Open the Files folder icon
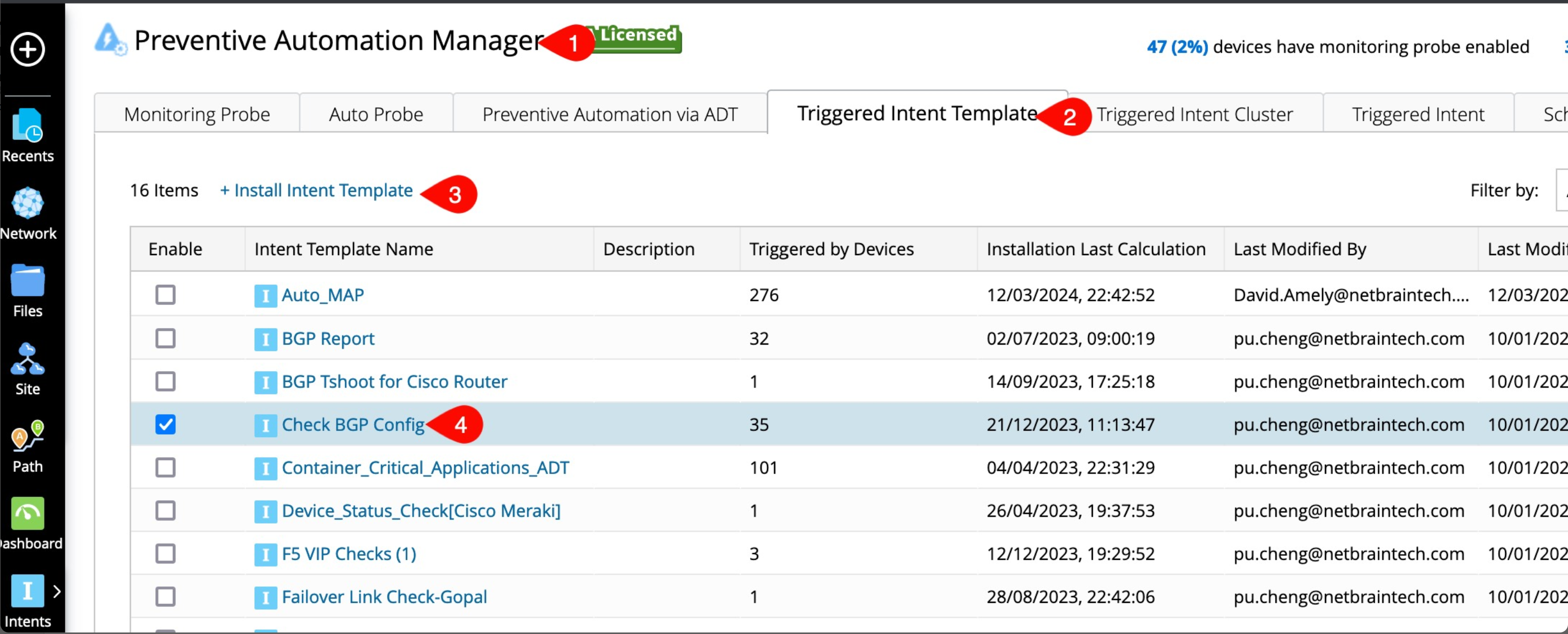 tap(28, 281)
